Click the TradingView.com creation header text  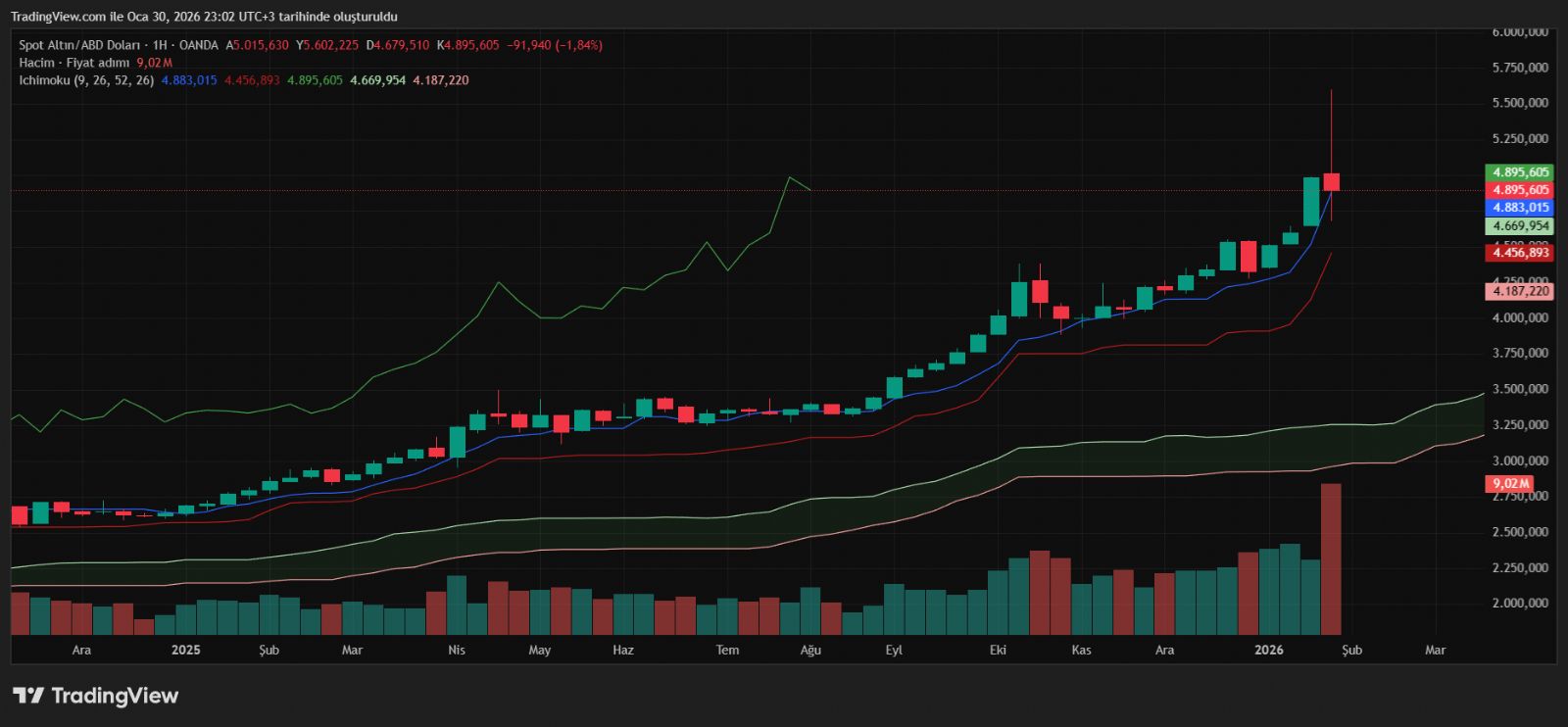(x=204, y=17)
